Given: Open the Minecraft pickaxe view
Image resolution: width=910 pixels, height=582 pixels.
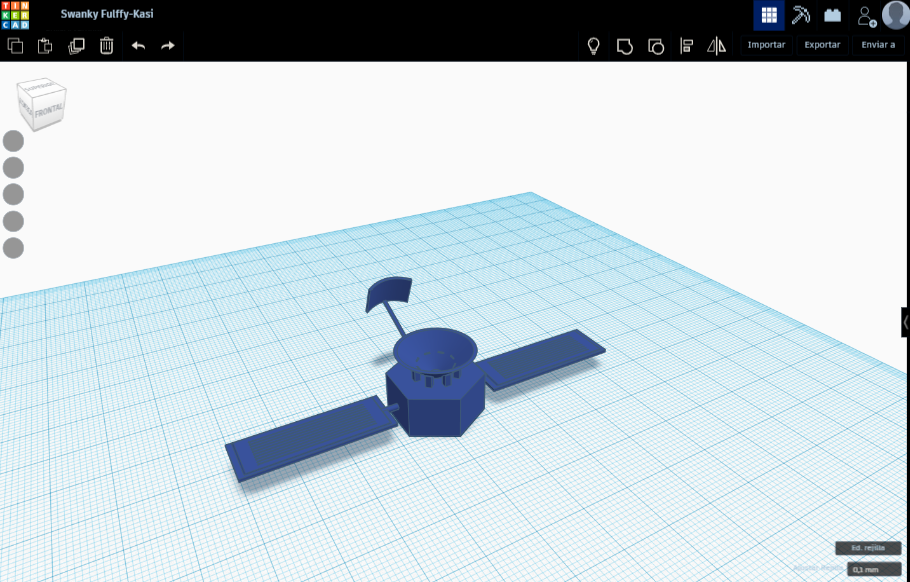Looking at the screenshot, I should [x=799, y=15].
